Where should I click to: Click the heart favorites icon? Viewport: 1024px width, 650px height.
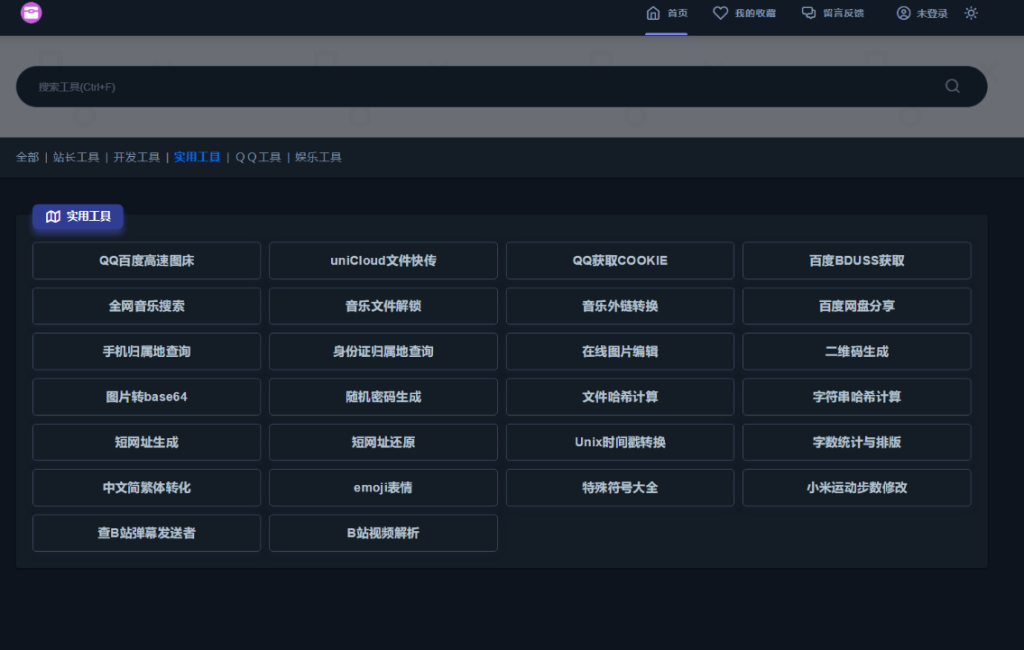720,13
